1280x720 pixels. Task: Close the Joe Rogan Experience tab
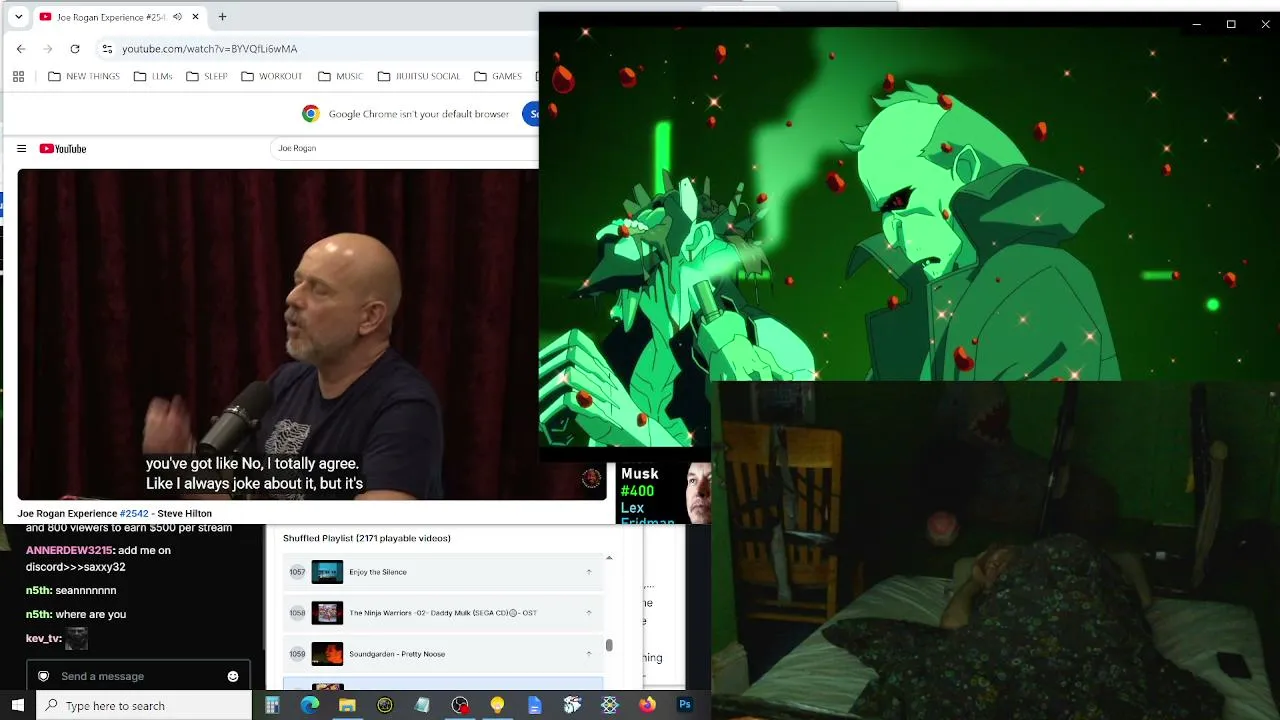click(195, 17)
